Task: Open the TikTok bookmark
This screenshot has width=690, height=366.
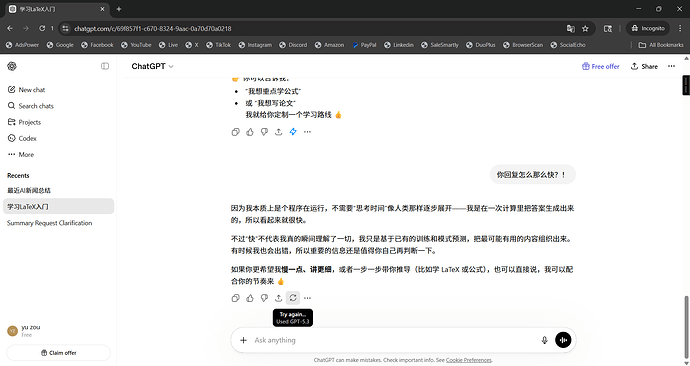Action: tap(218, 45)
